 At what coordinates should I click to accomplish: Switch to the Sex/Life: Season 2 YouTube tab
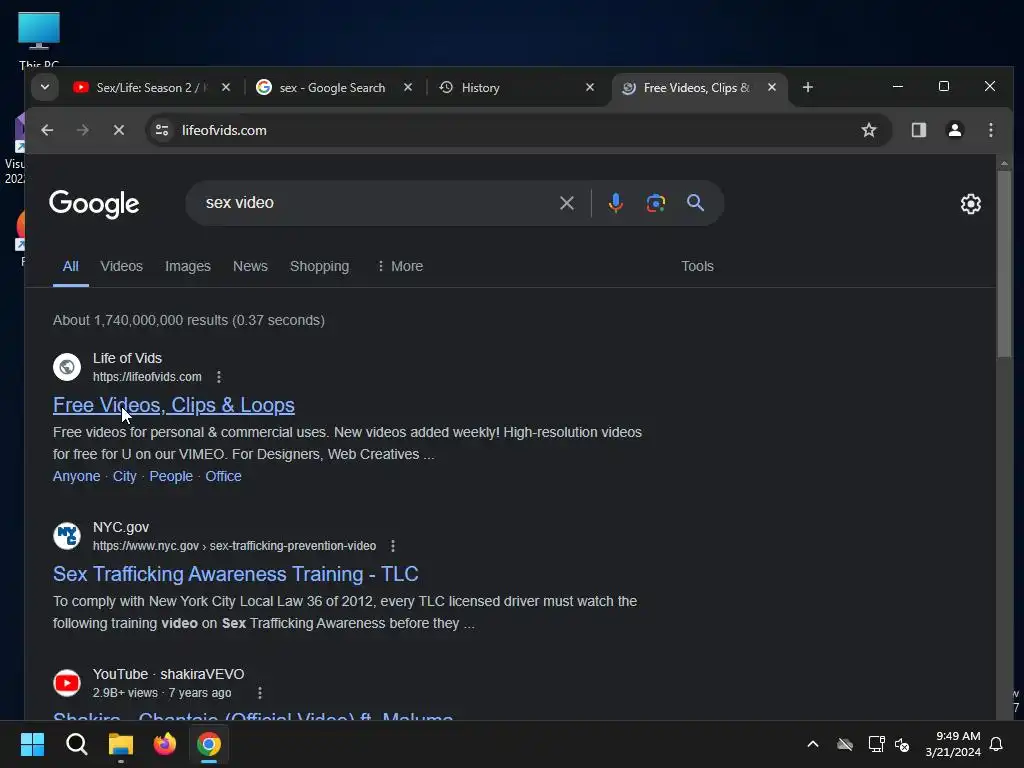(x=151, y=88)
